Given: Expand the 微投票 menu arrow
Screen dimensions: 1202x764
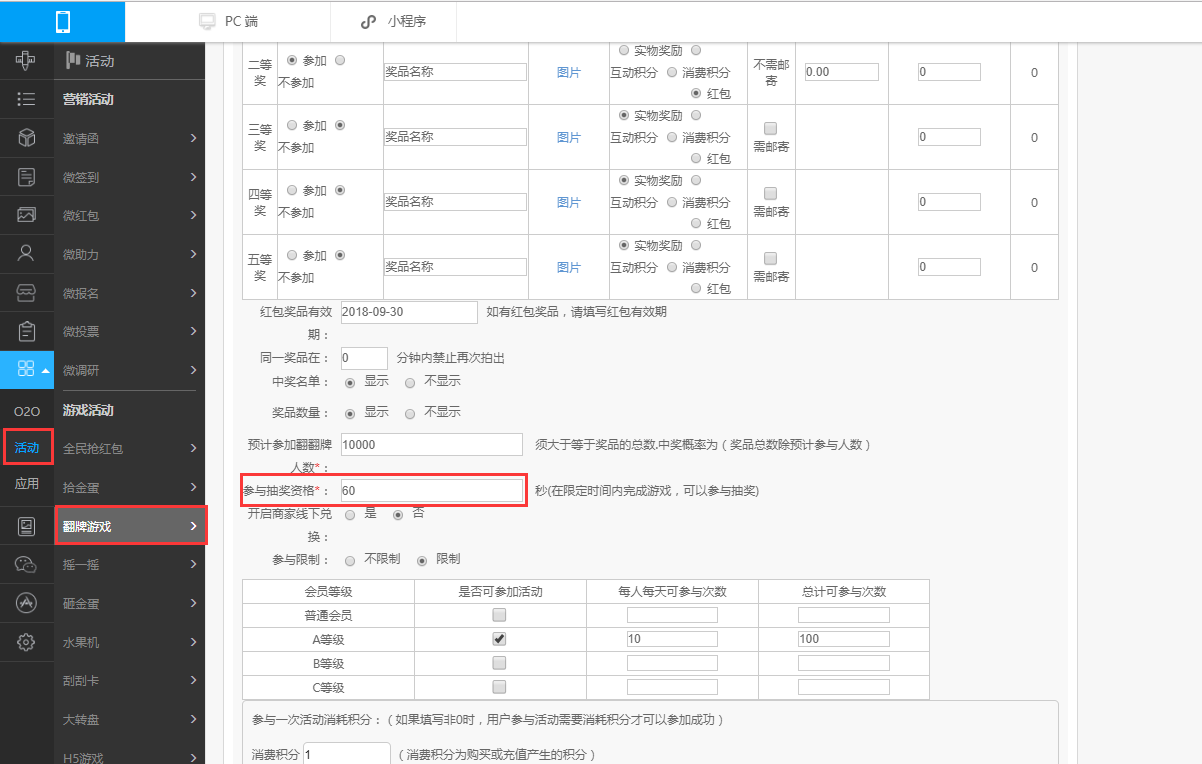Looking at the screenshot, I should coord(193,331).
